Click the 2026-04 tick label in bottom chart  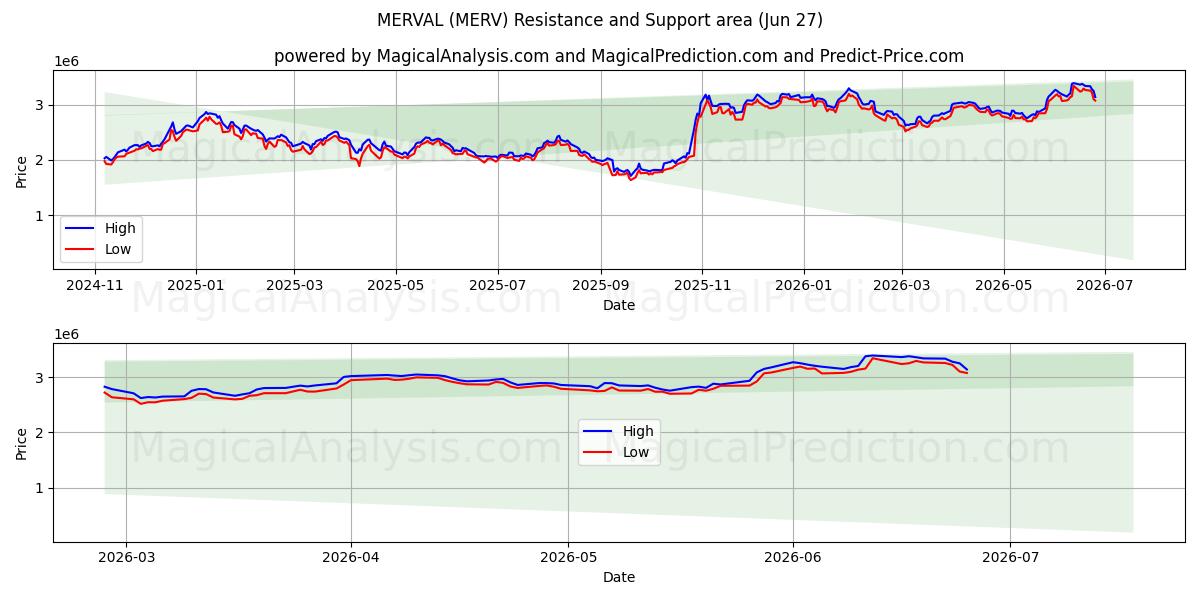(x=351, y=559)
